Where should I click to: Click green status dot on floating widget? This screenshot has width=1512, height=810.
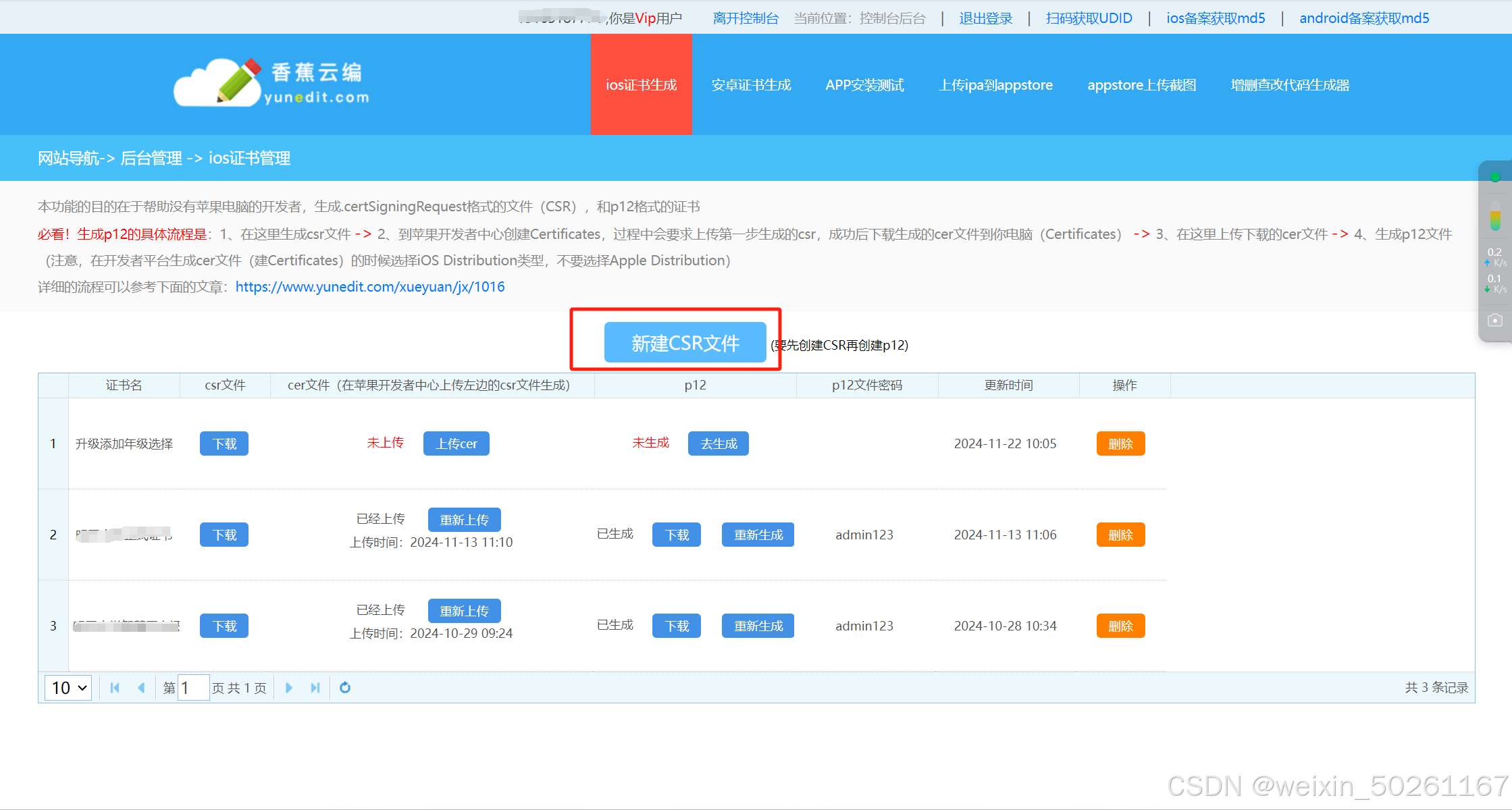(1495, 178)
